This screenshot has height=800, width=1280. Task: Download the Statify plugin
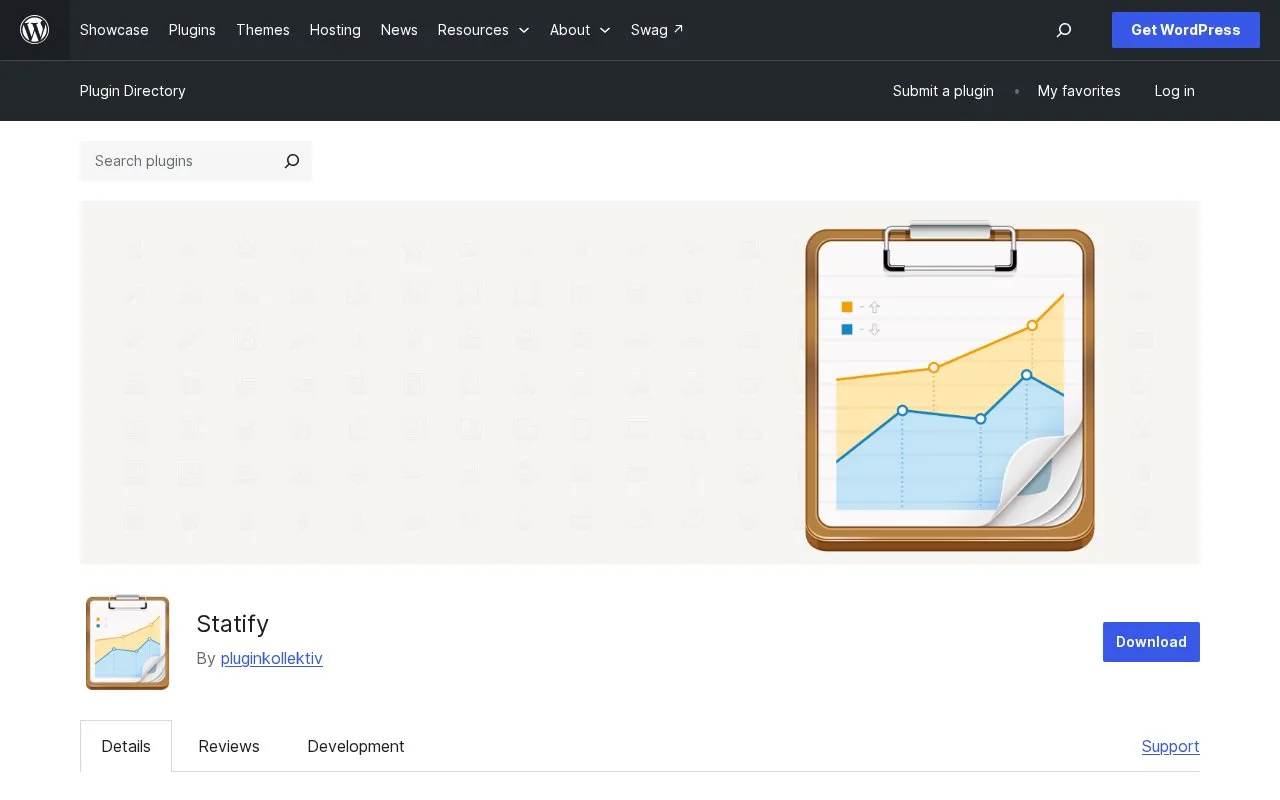click(x=1151, y=642)
